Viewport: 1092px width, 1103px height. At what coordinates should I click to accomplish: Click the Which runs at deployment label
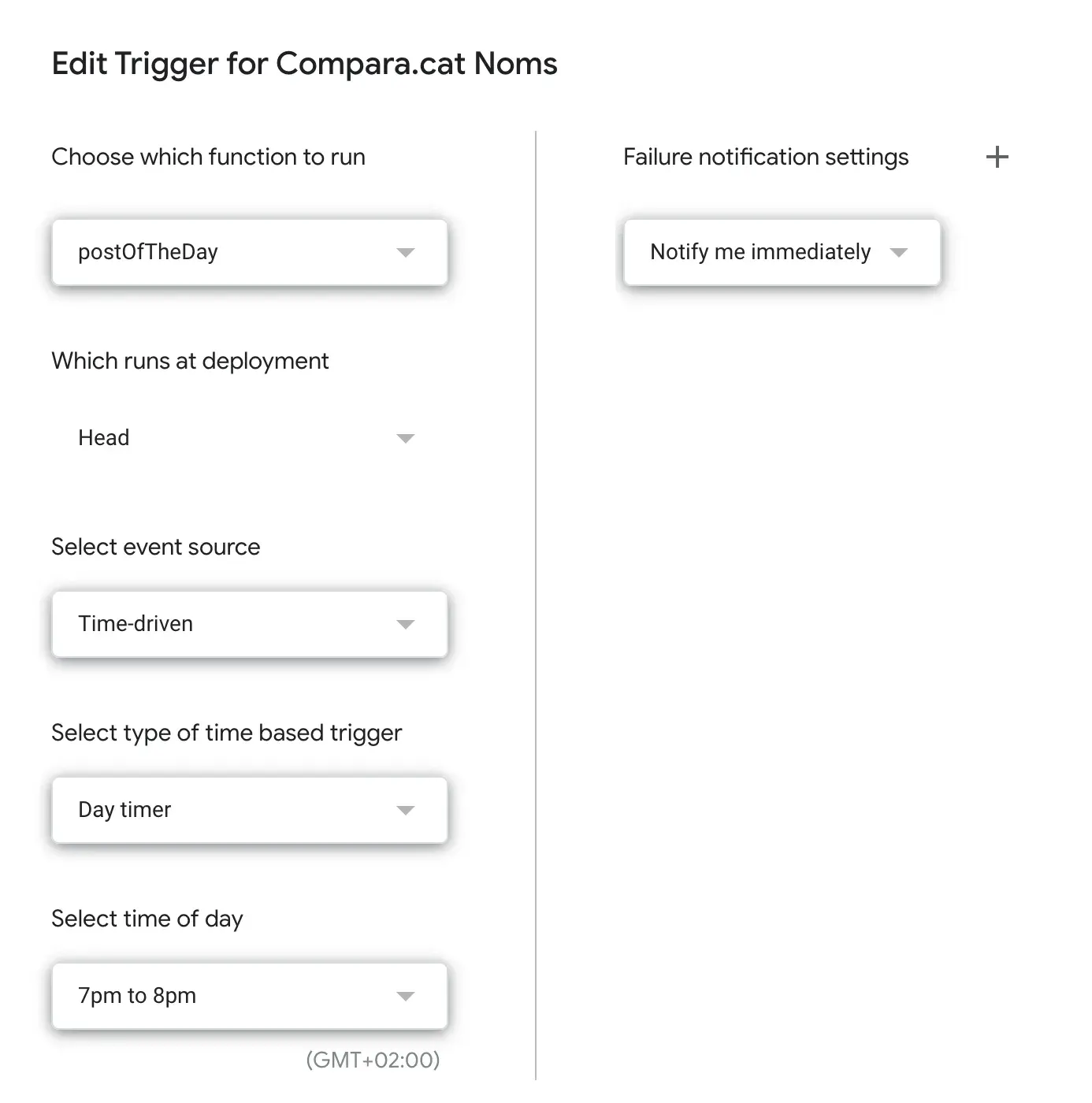[x=190, y=361]
